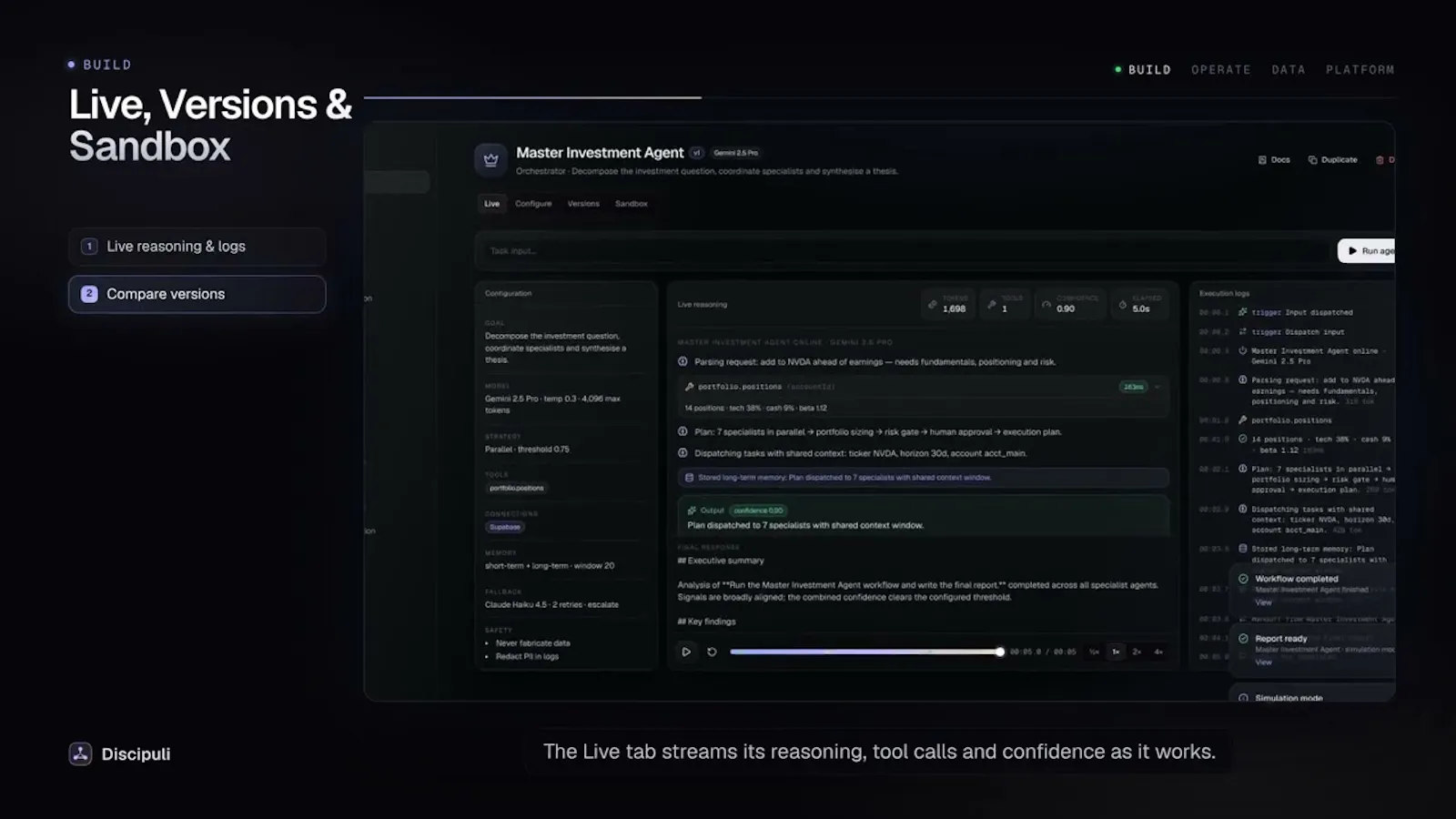The image size is (1456, 819).
Task: Click the wrench icon beside portfolio.positions call
Action: [690, 387]
